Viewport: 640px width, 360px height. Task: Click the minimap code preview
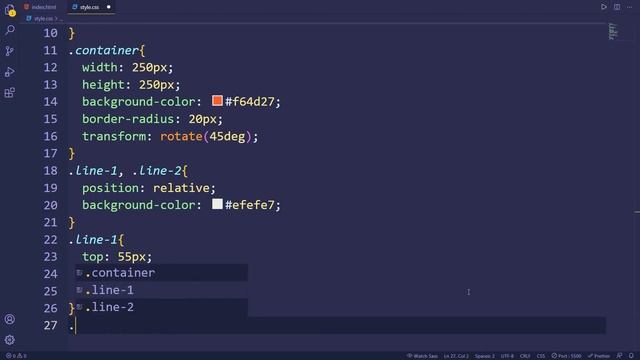tap(613, 31)
